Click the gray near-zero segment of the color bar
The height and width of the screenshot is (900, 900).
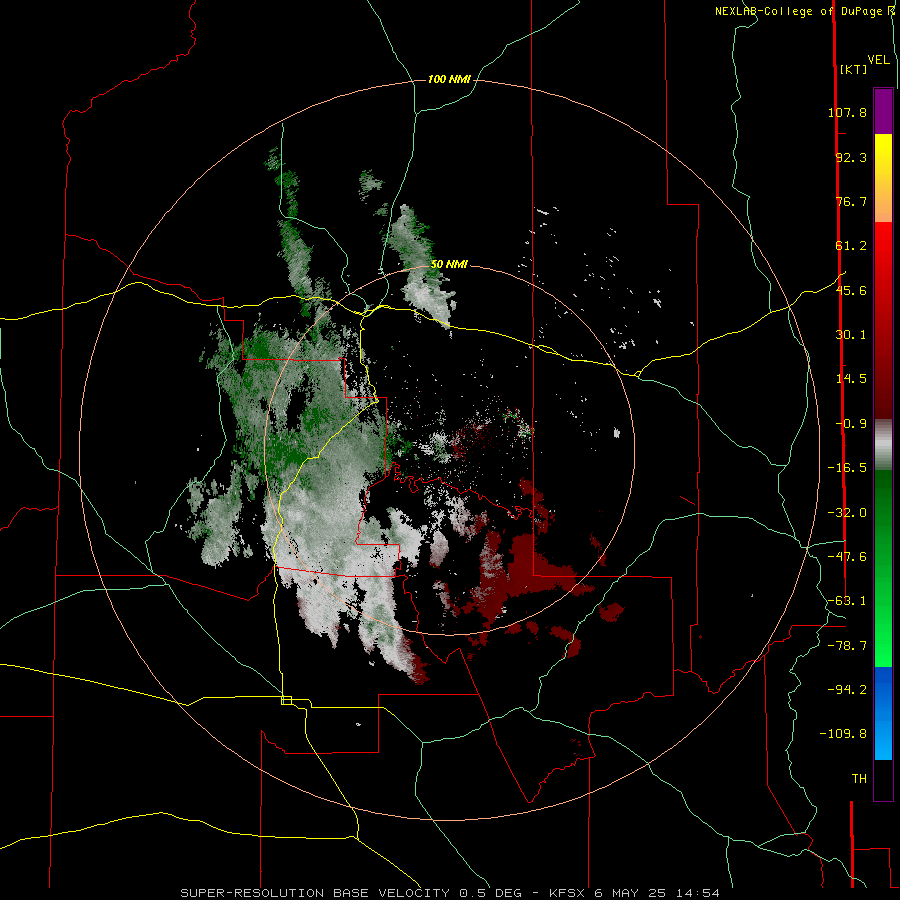click(883, 444)
